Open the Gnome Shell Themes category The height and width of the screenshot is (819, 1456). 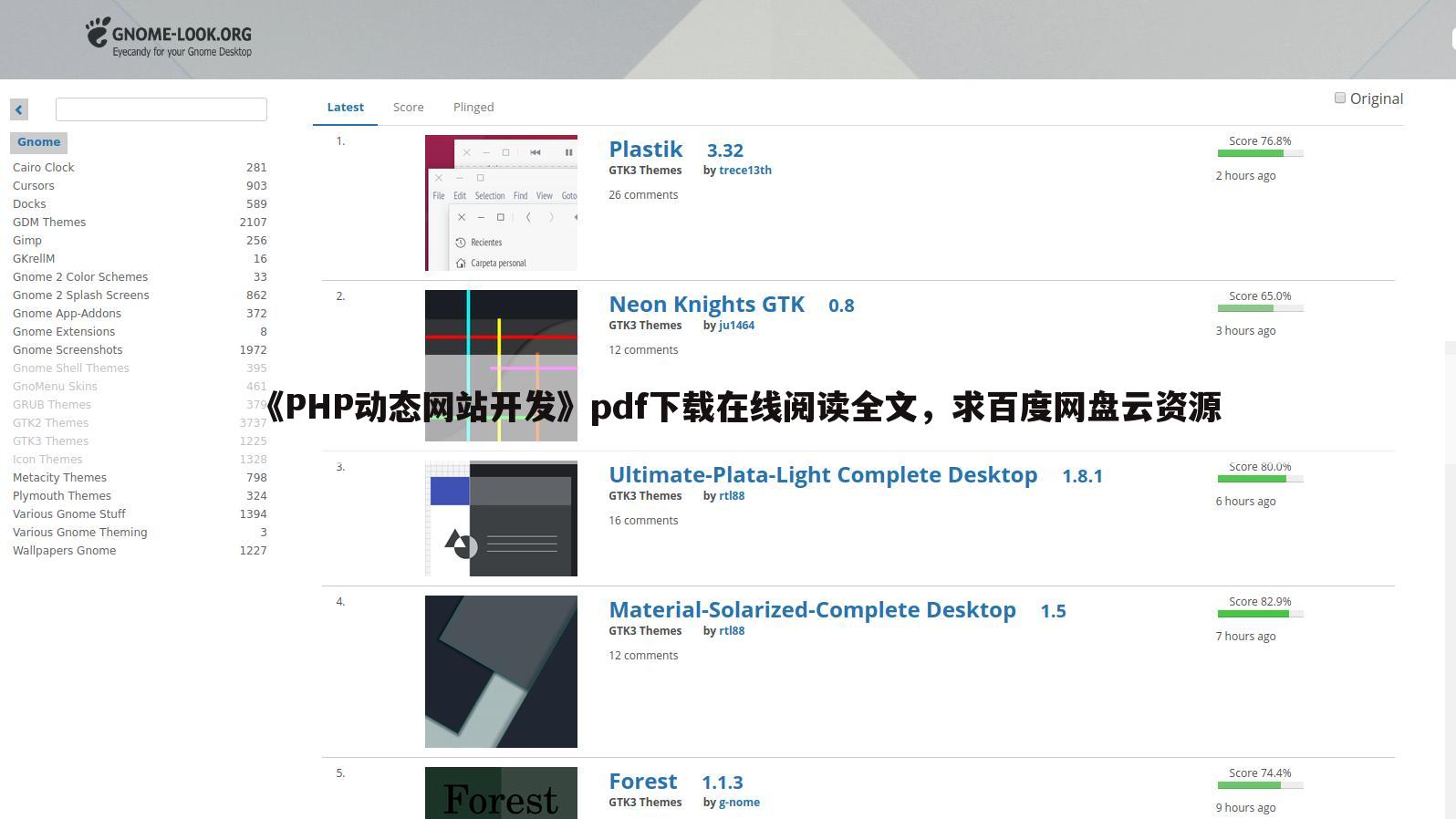71,368
